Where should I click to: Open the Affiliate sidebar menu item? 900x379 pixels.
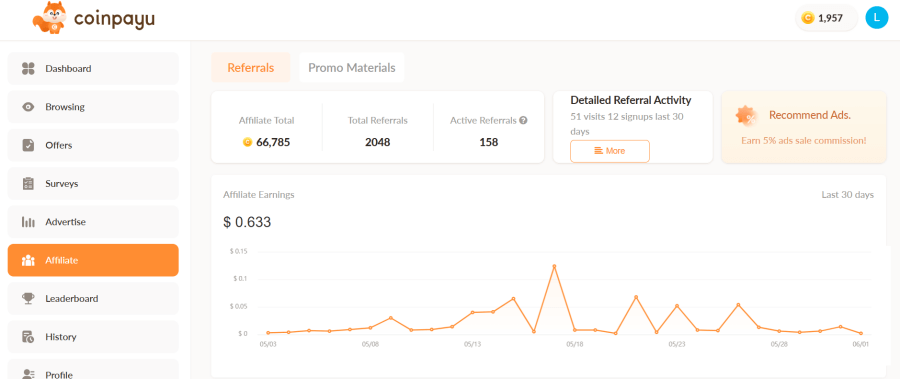(x=93, y=260)
